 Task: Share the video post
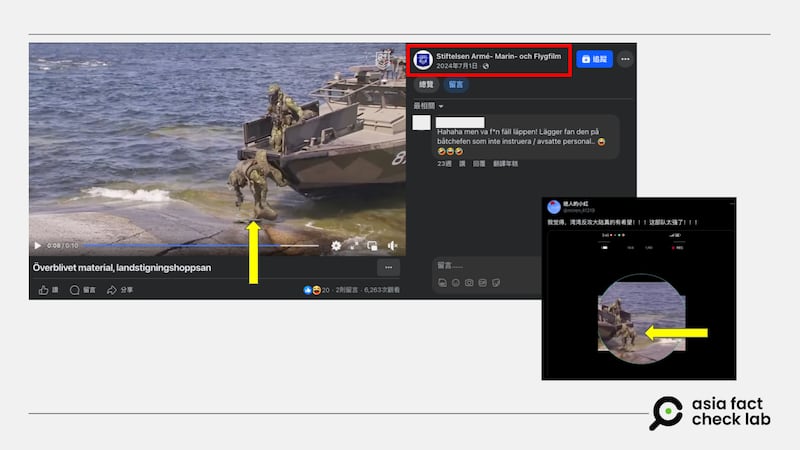coord(120,289)
